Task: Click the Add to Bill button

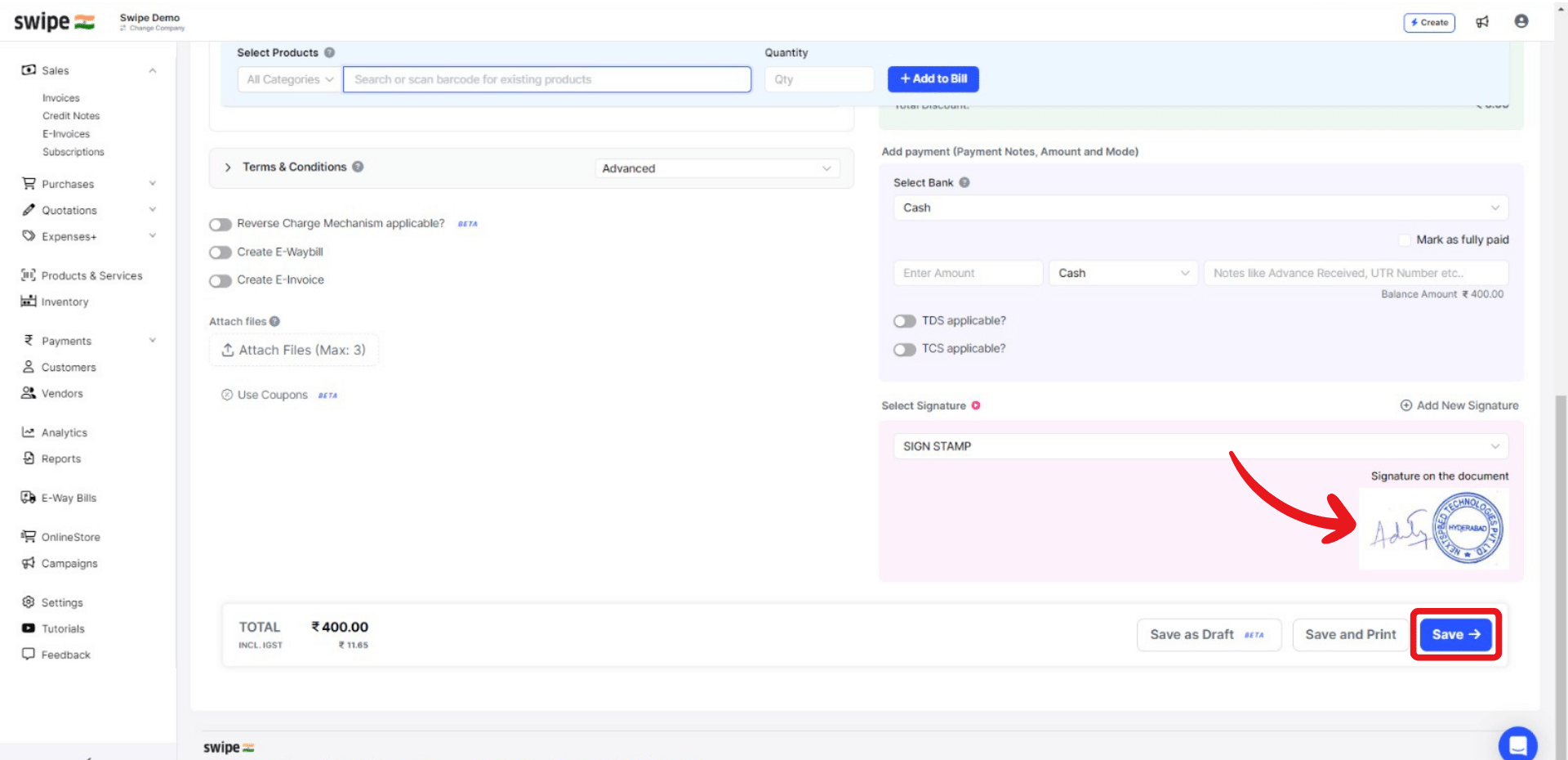Action: (x=933, y=79)
